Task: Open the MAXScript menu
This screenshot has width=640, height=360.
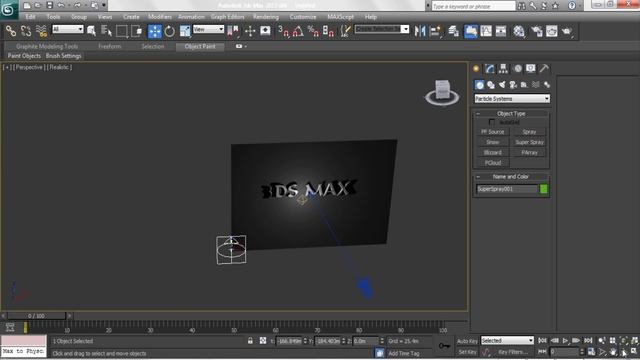Action: (340, 17)
